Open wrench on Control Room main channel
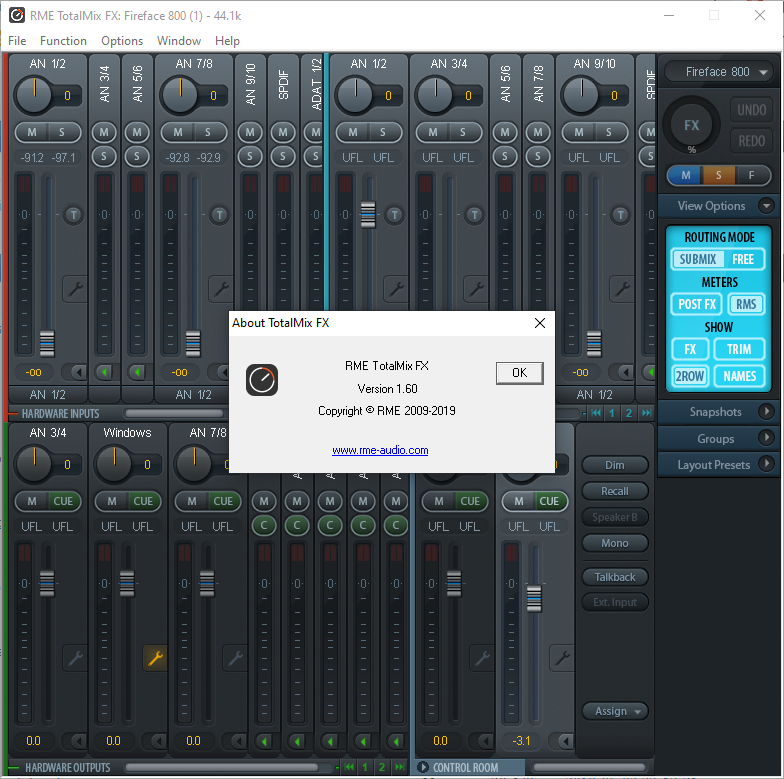This screenshot has height=779, width=784. pyautogui.click(x=562, y=658)
